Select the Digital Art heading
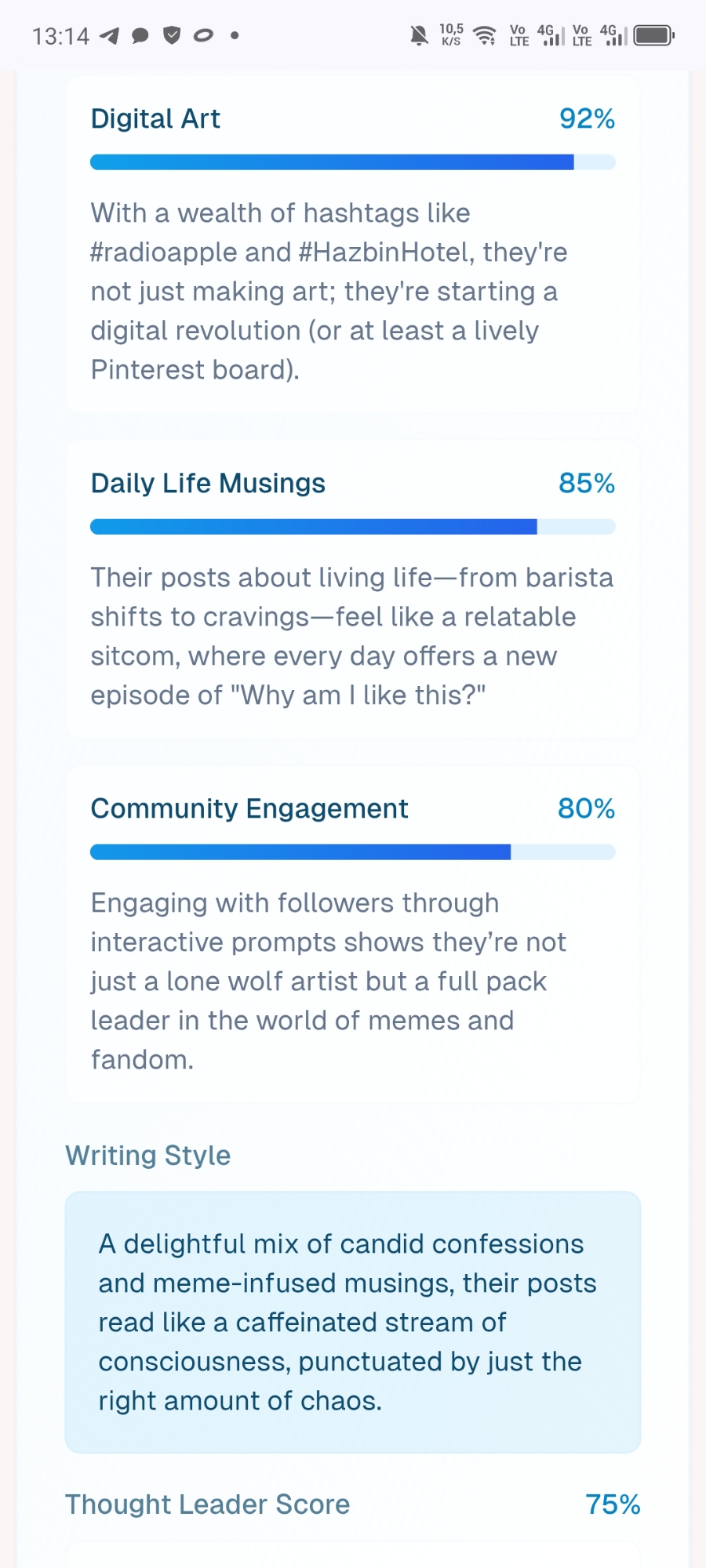706x1568 pixels. (155, 119)
